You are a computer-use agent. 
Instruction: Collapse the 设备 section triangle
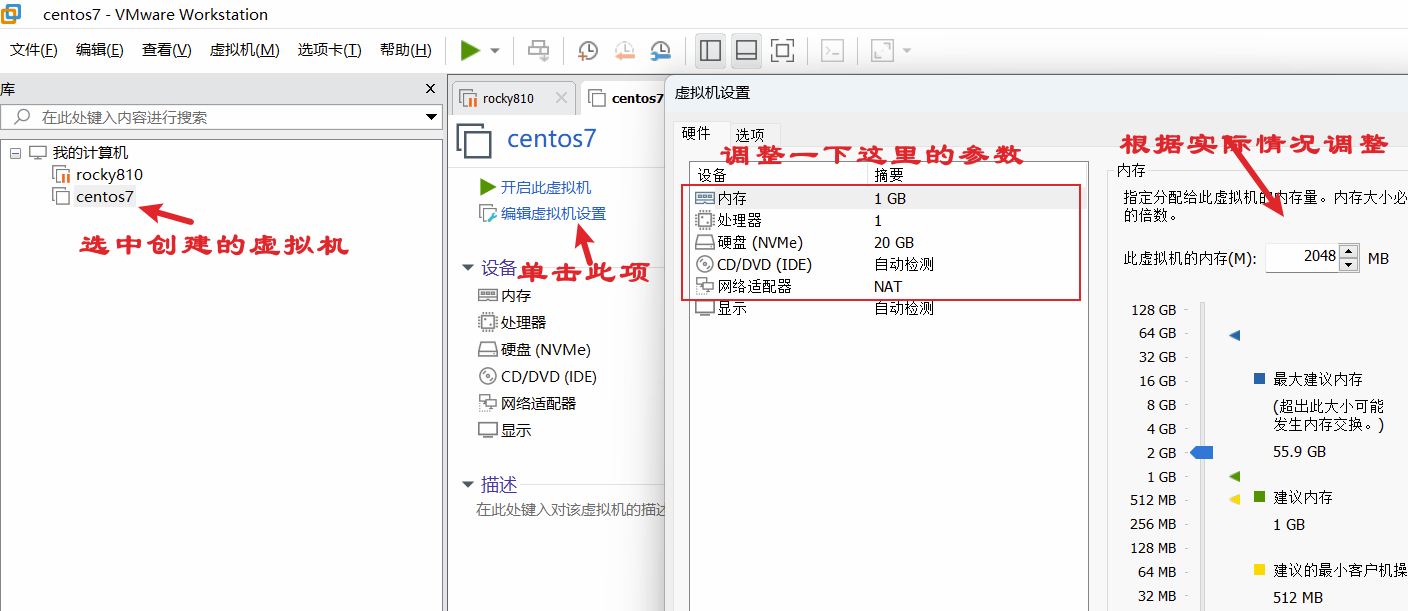pyautogui.click(x=467, y=268)
